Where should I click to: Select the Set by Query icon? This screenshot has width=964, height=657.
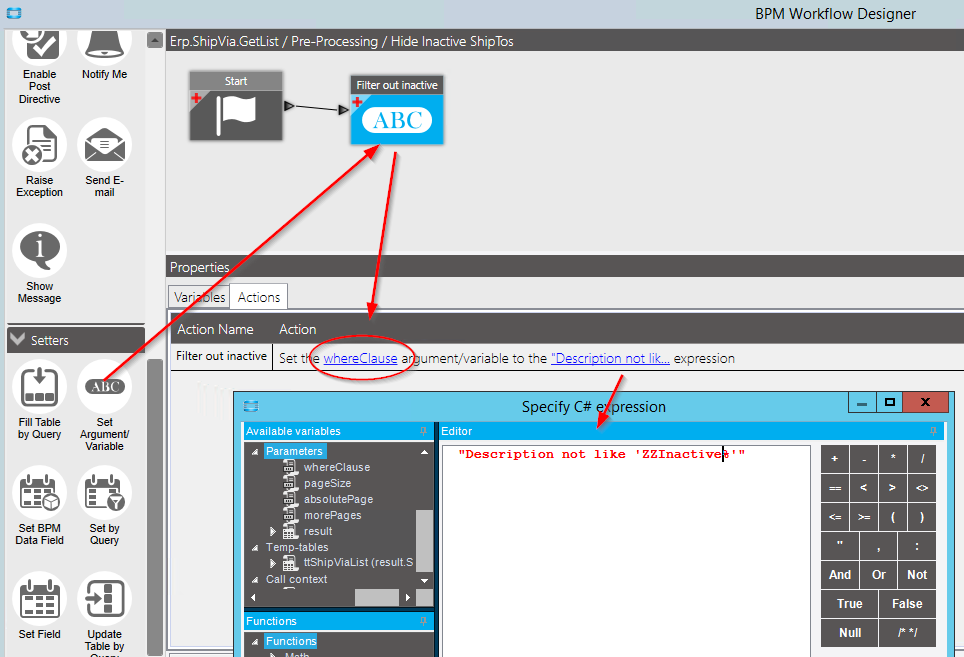click(x=105, y=493)
